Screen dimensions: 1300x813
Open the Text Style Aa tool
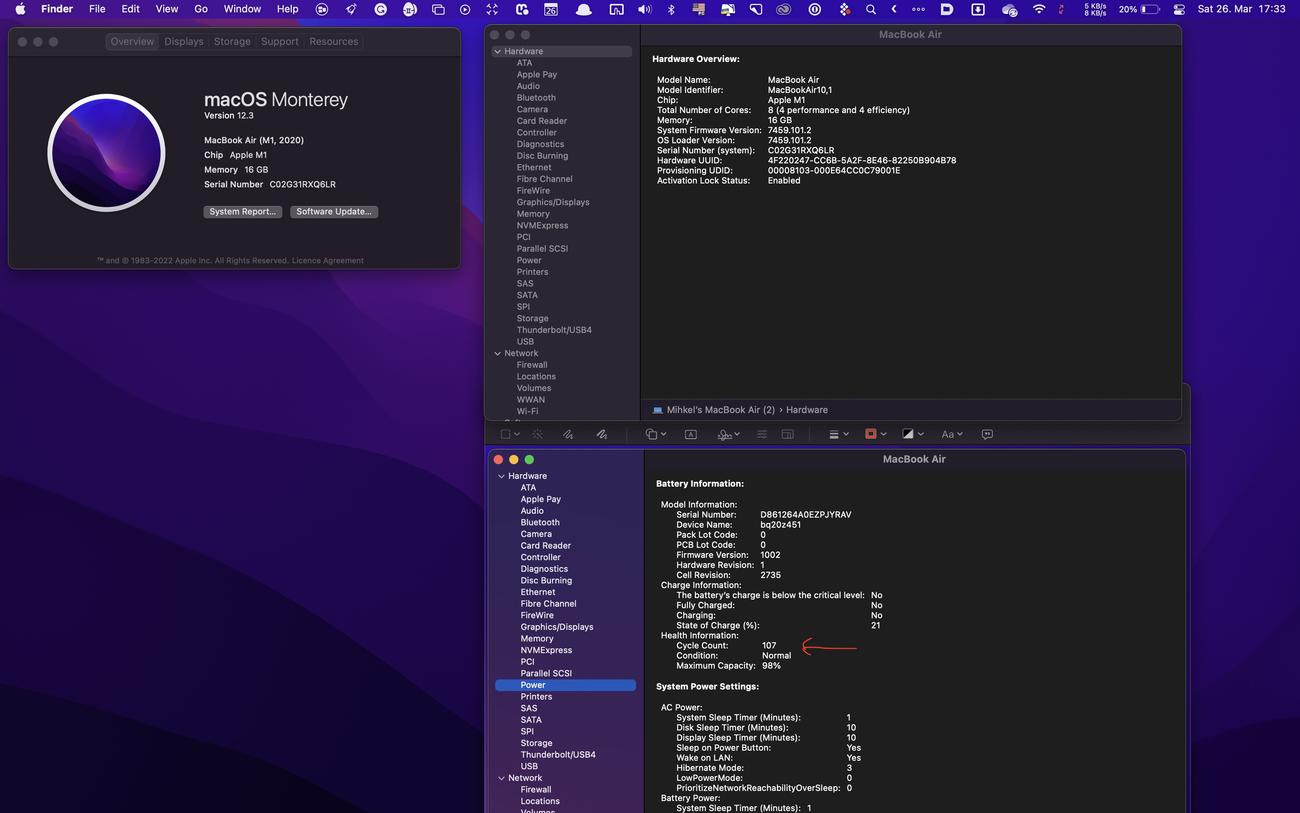tap(947, 434)
